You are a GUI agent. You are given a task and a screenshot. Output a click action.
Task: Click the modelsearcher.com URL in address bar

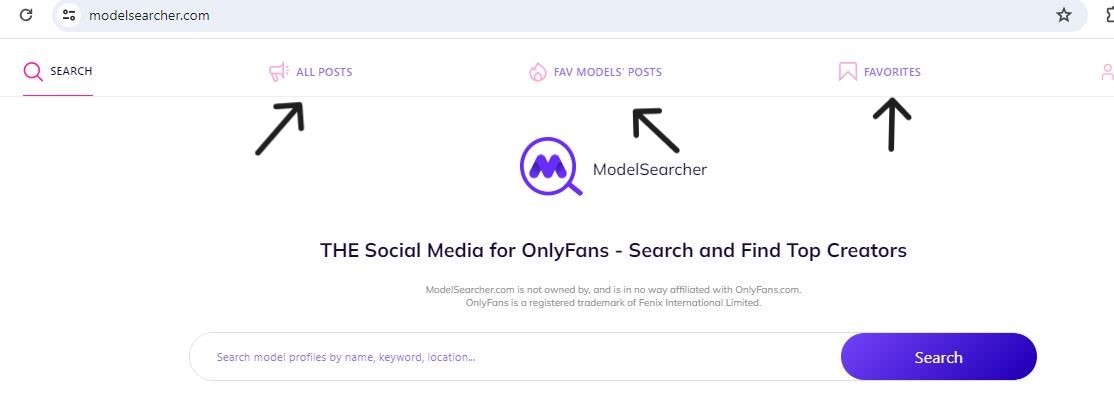[x=149, y=16]
